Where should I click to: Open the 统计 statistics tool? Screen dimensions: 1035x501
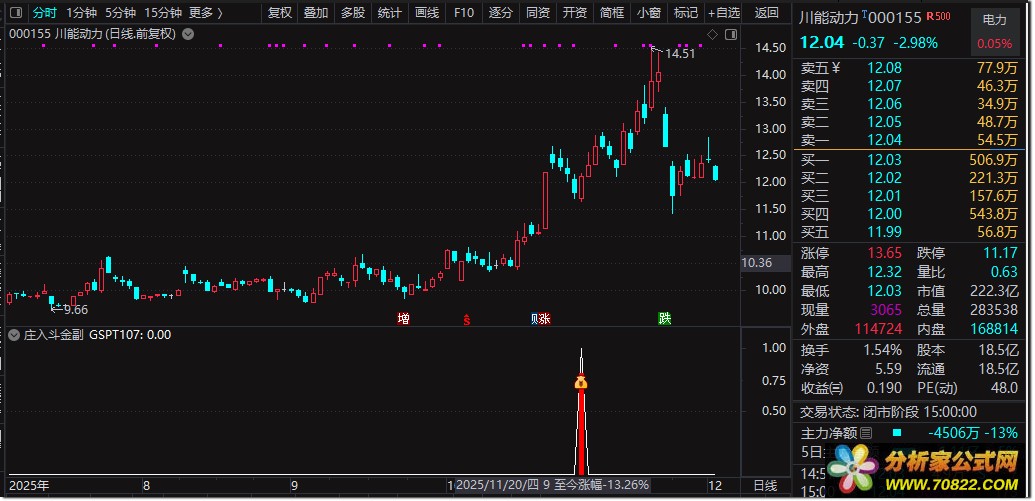(x=389, y=13)
